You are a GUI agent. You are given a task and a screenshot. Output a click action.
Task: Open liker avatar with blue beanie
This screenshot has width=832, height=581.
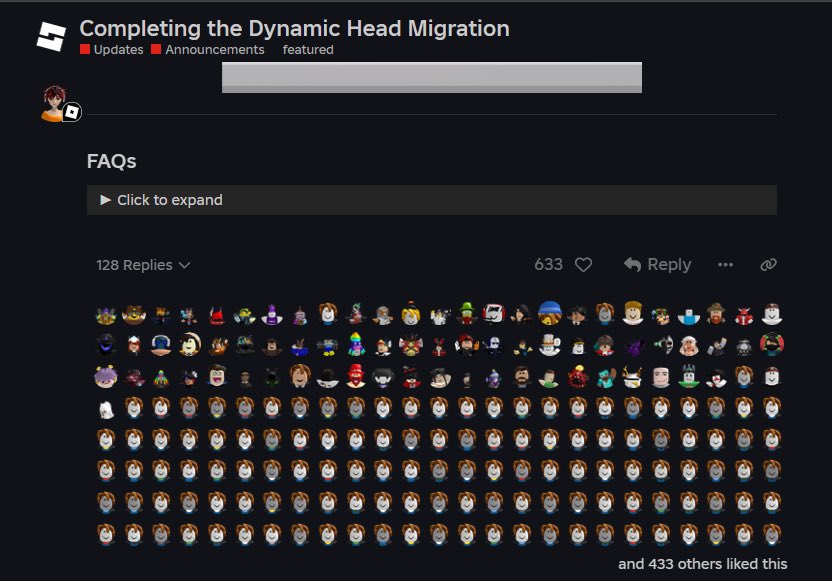click(x=549, y=314)
